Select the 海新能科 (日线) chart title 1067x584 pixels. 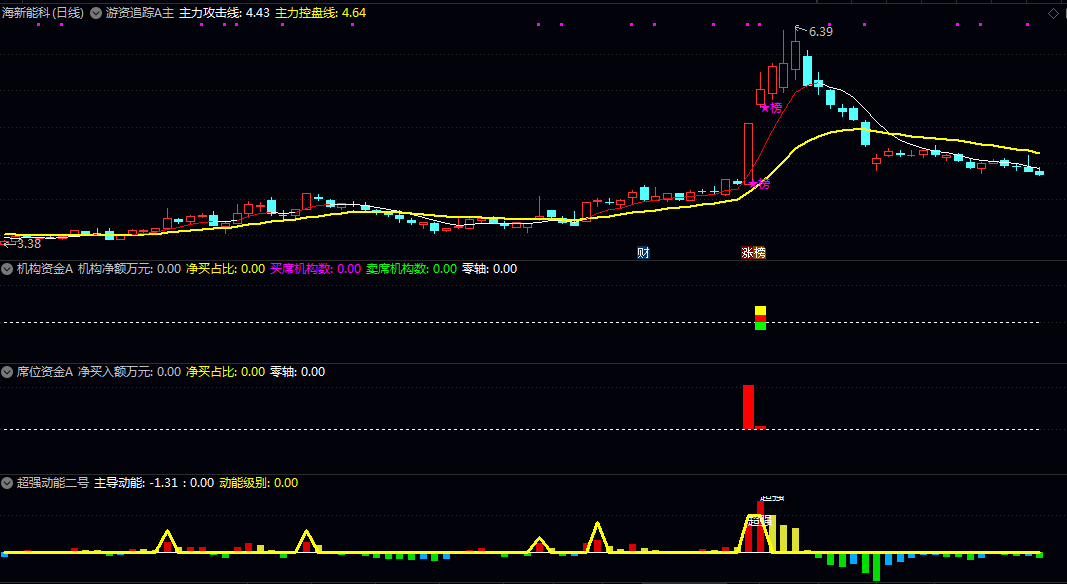[x=43, y=13]
